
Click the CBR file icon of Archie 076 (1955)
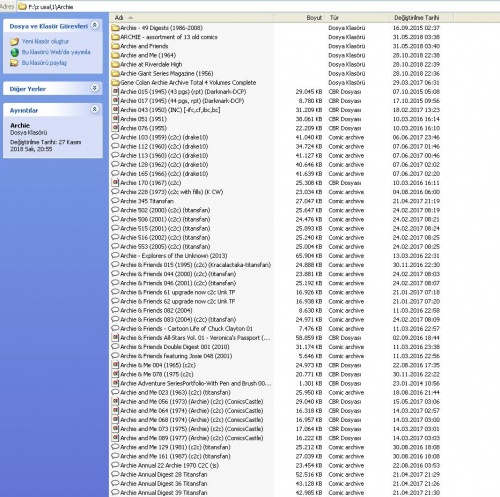pyautogui.click(x=115, y=128)
